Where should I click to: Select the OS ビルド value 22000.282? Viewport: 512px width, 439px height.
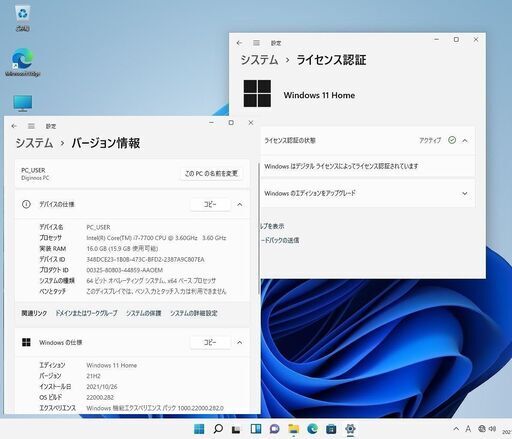[x=100, y=397]
